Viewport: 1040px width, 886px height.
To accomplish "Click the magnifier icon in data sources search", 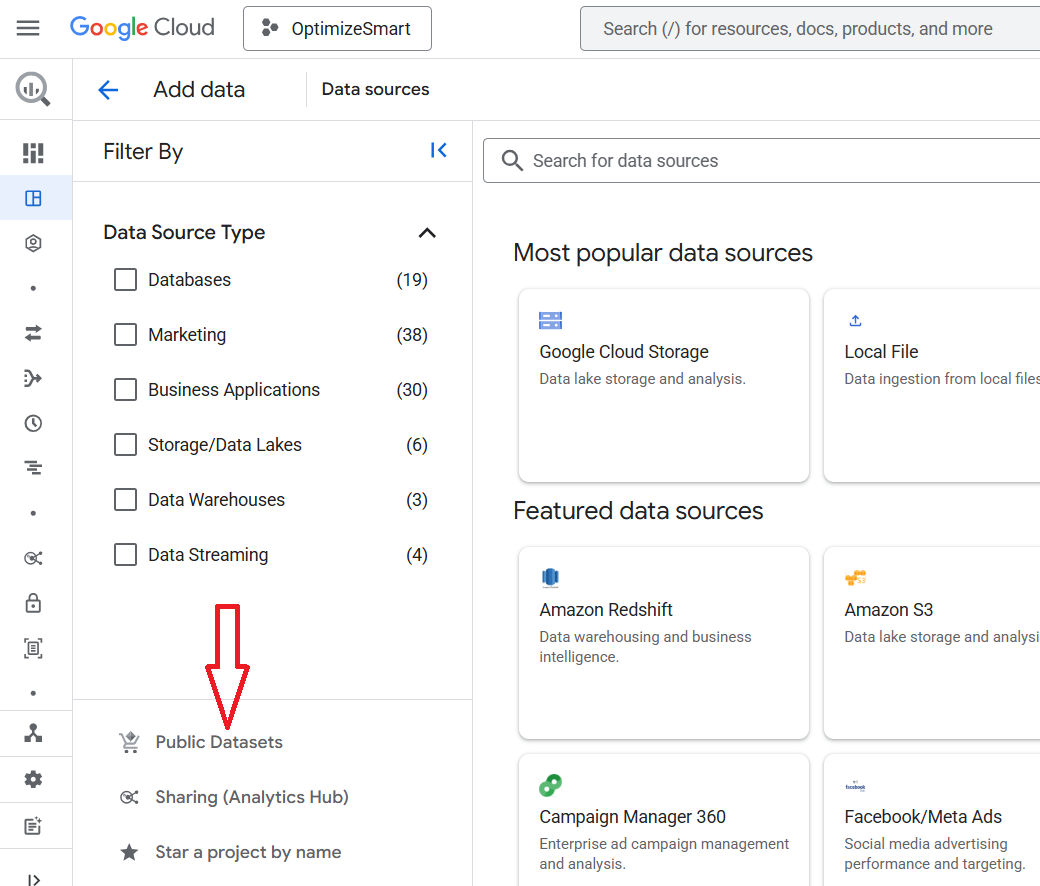I will pos(512,160).
